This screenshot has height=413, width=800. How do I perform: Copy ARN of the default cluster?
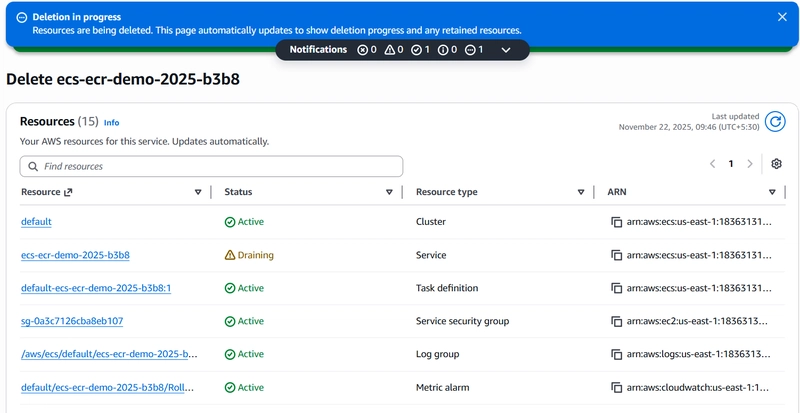coord(617,222)
